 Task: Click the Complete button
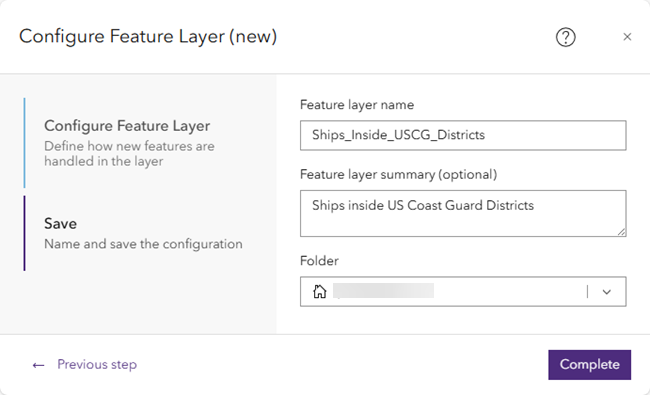tap(589, 365)
